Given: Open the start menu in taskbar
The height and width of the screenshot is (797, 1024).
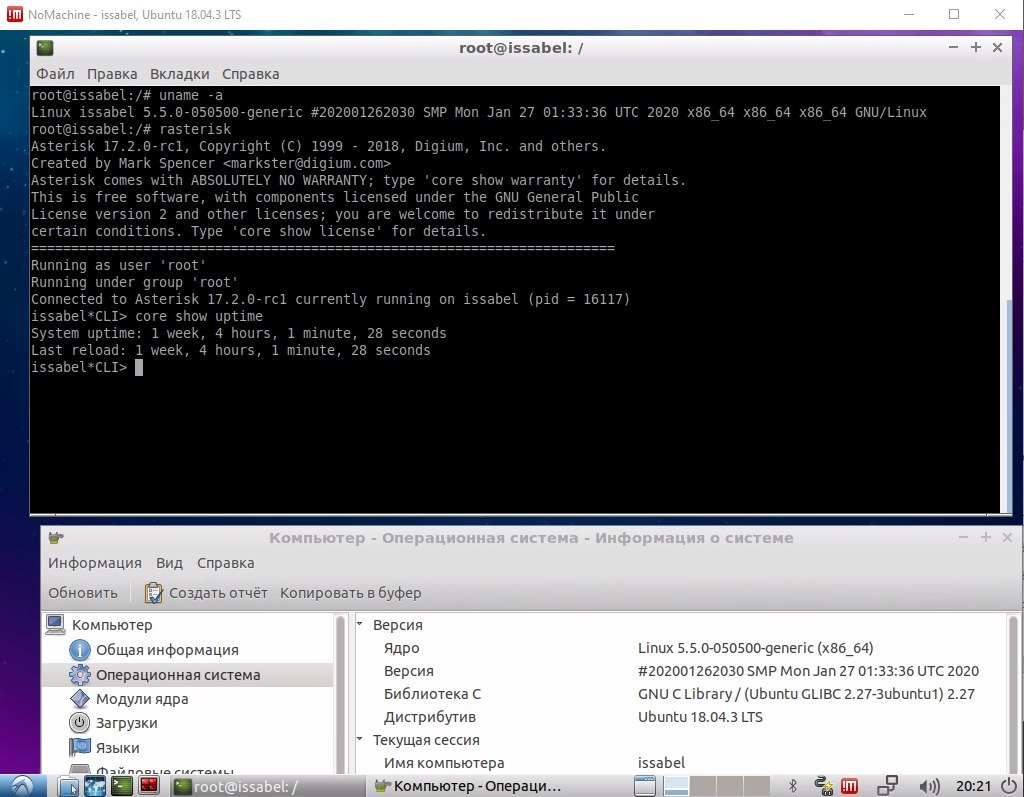Looking at the screenshot, I should click(22, 786).
